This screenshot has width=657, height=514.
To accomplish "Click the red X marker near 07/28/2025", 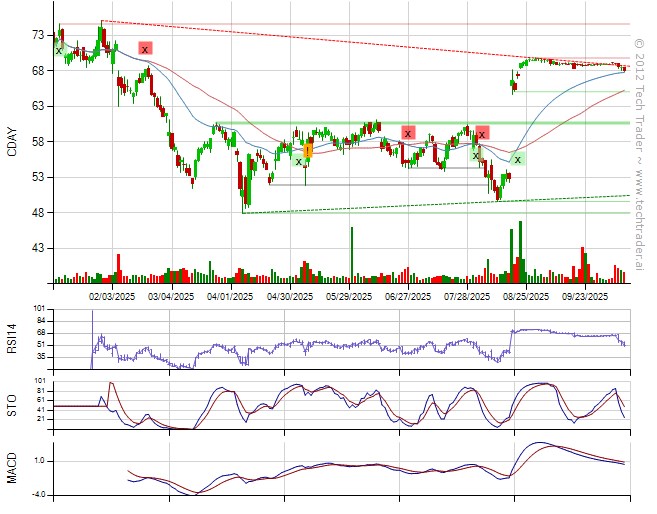I will click(482, 133).
